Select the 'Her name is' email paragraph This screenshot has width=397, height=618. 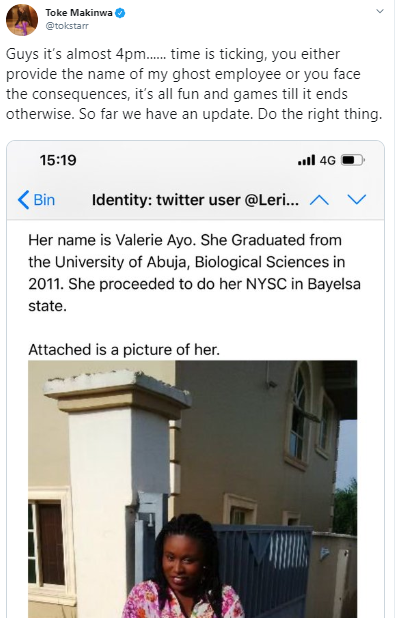[194, 273]
